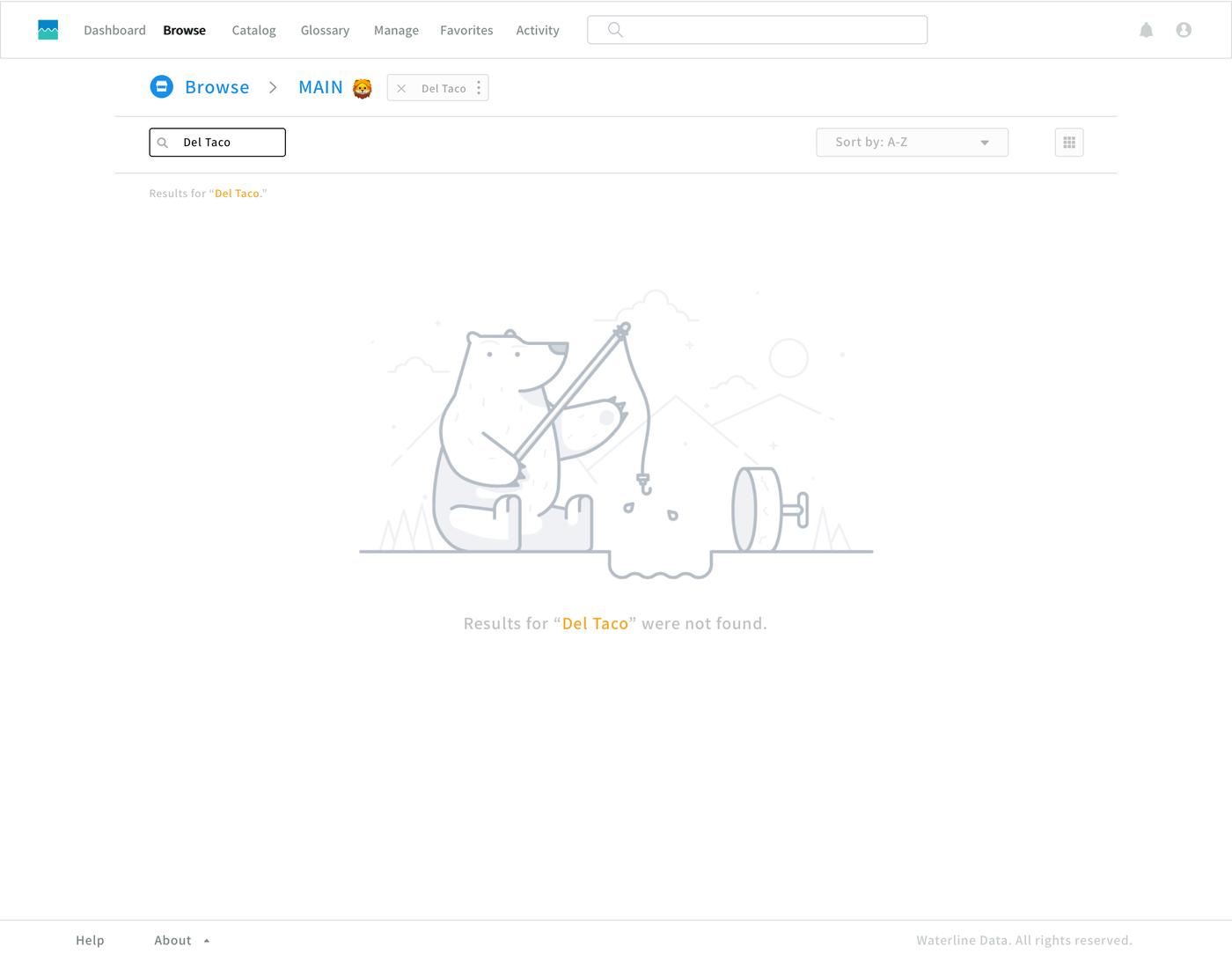Click the filter search magnifier icon
The image size is (1232, 962).
pyautogui.click(x=163, y=143)
